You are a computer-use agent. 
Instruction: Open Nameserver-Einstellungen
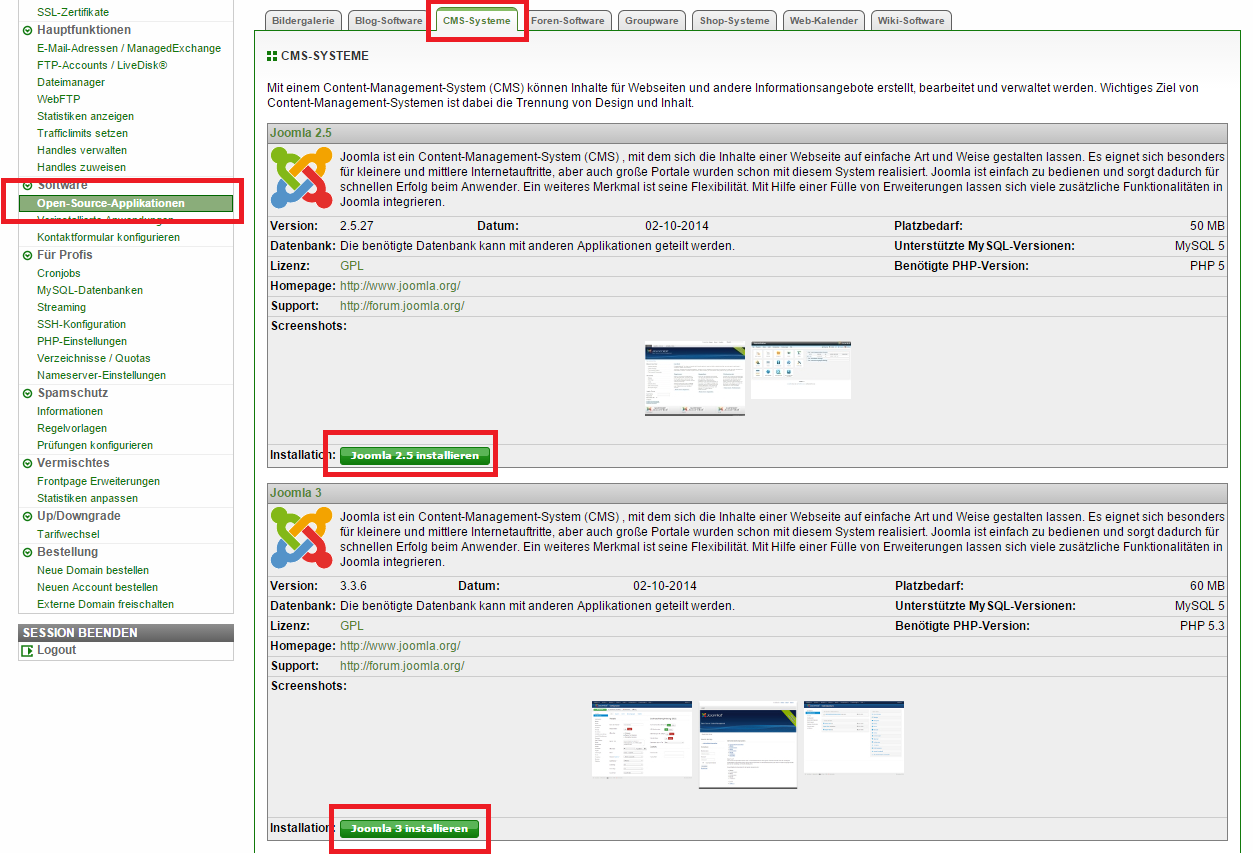(x=101, y=375)
